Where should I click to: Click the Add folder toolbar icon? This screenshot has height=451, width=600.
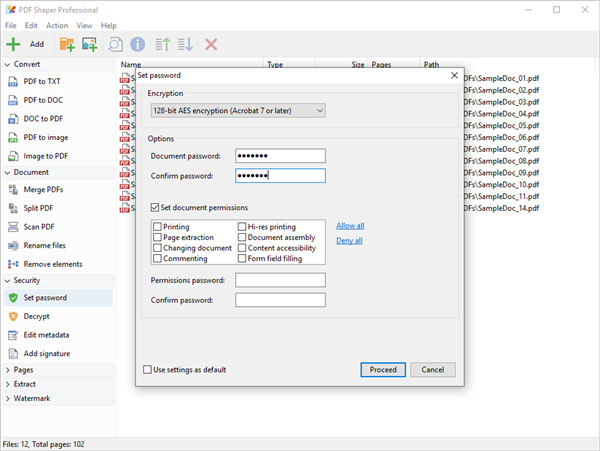(x=67, y=44)
